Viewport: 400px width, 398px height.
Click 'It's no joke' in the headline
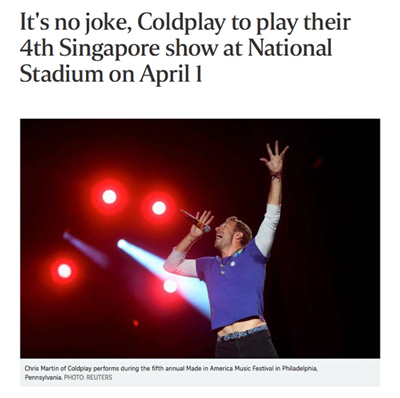[x=75, y=23]
